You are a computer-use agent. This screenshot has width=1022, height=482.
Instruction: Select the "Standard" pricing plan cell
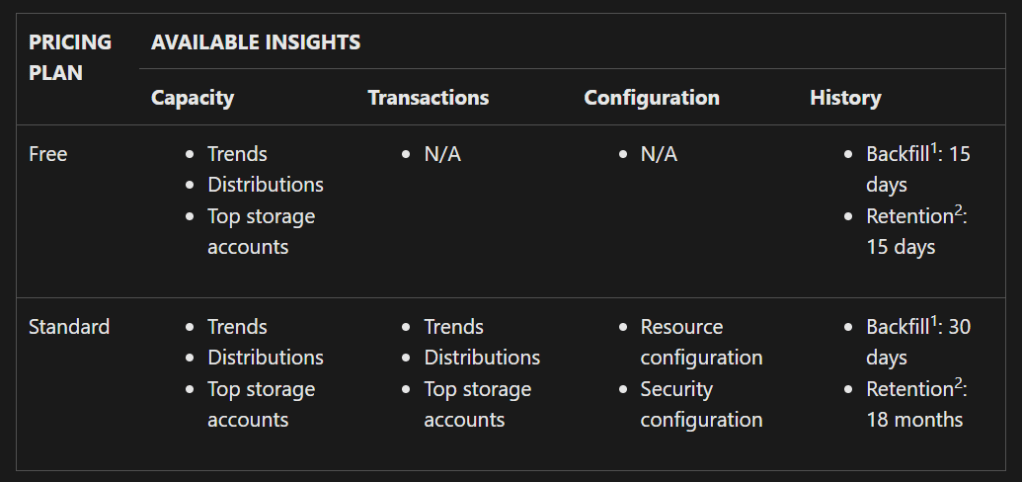tap(69, 327)
